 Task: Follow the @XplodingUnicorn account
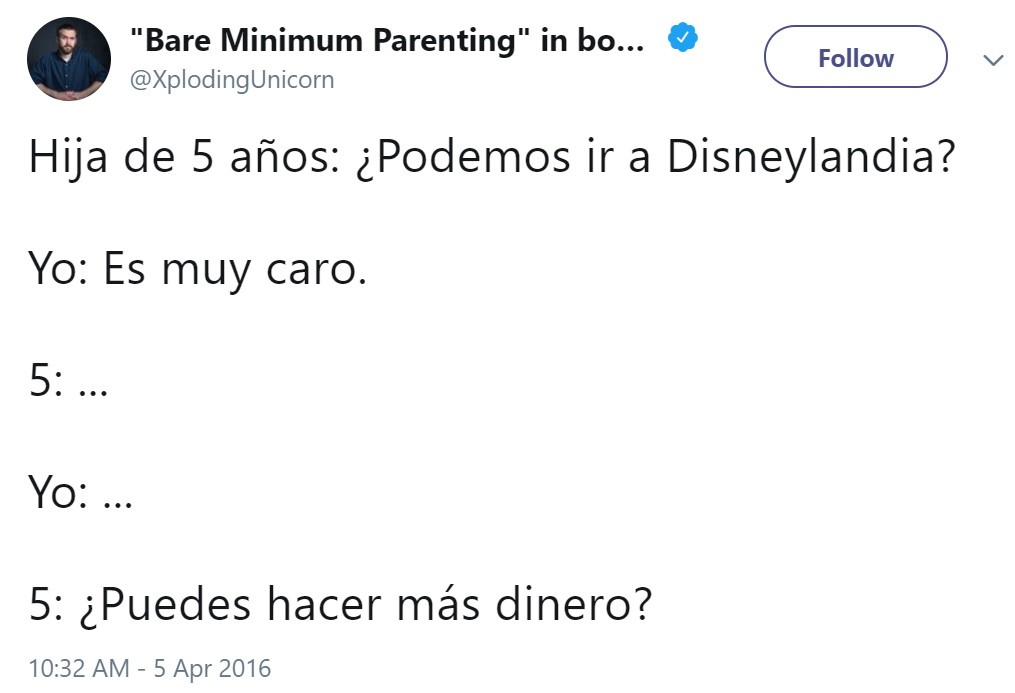(856, 57)
